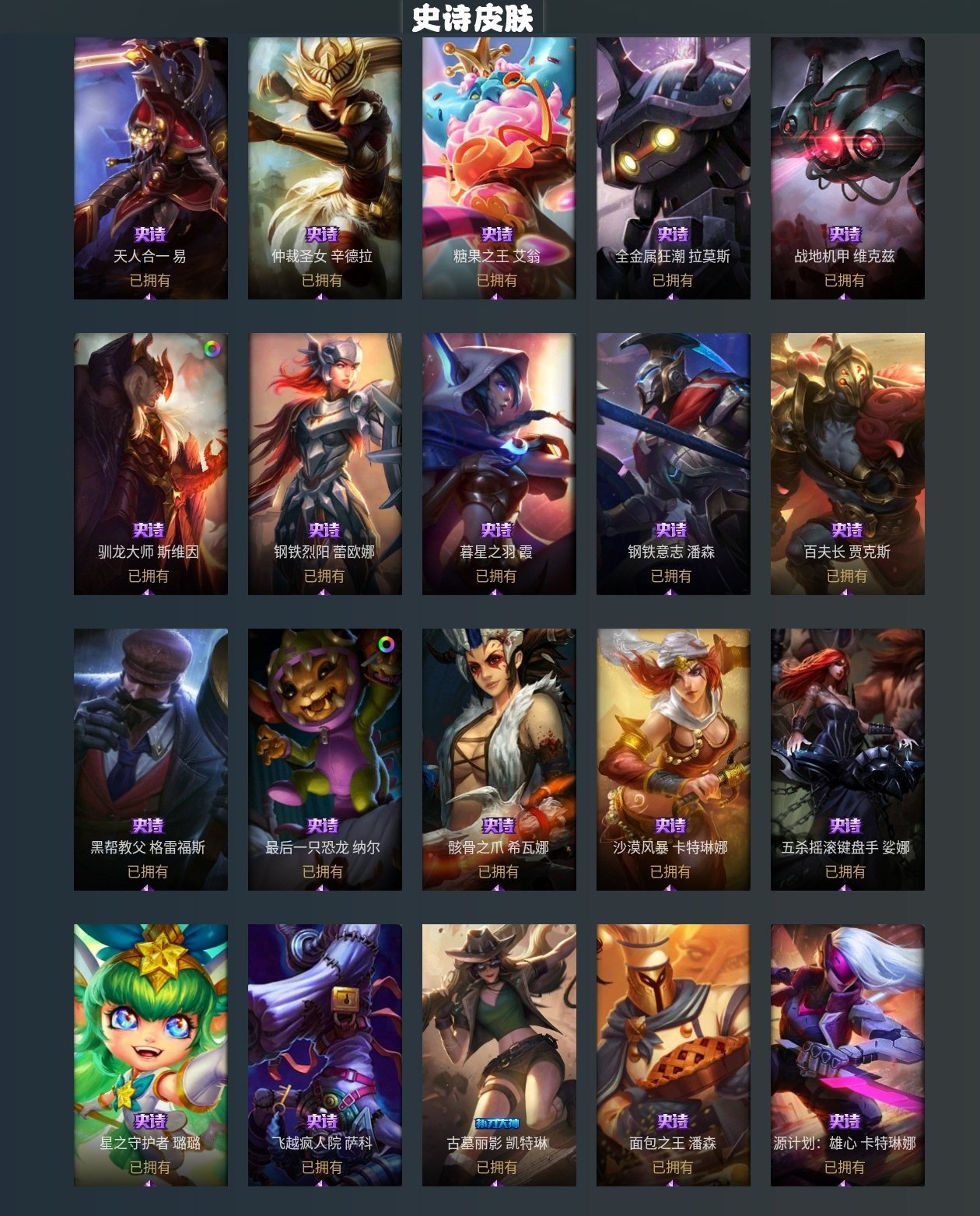Click 已拥有 status under 沙漠风暴 卡特琳娜

pyautogui.click(x=670, y=871)
